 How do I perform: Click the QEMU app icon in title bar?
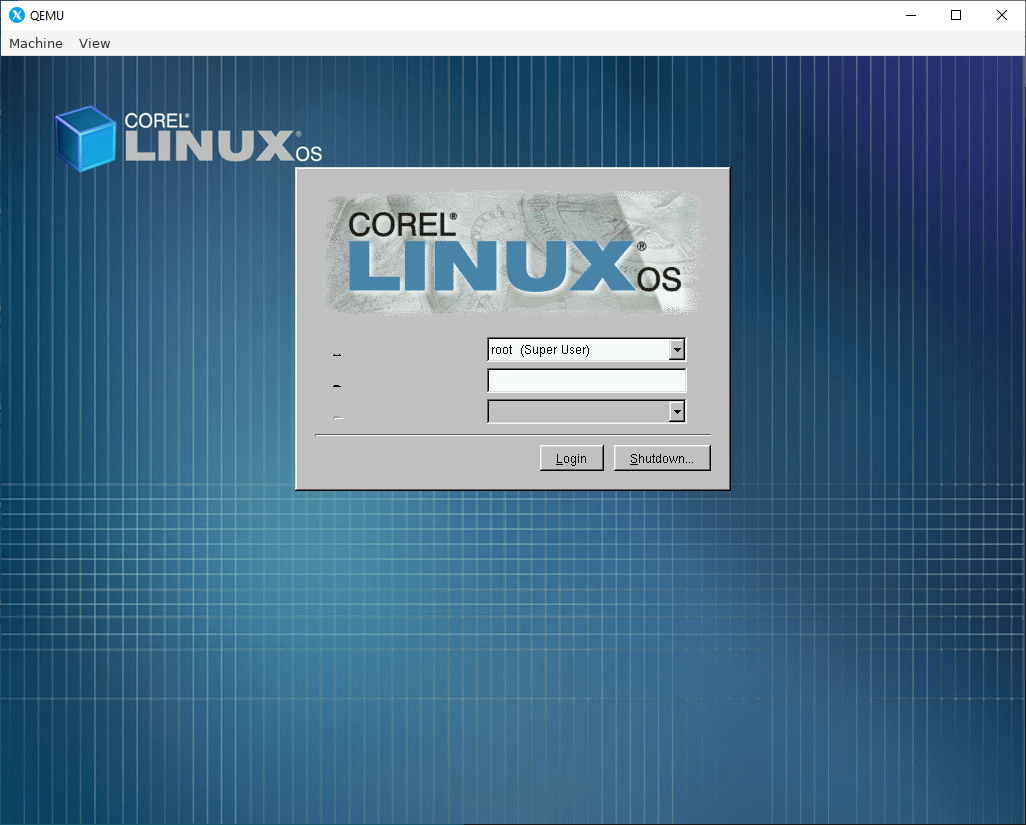pos(17,15)
